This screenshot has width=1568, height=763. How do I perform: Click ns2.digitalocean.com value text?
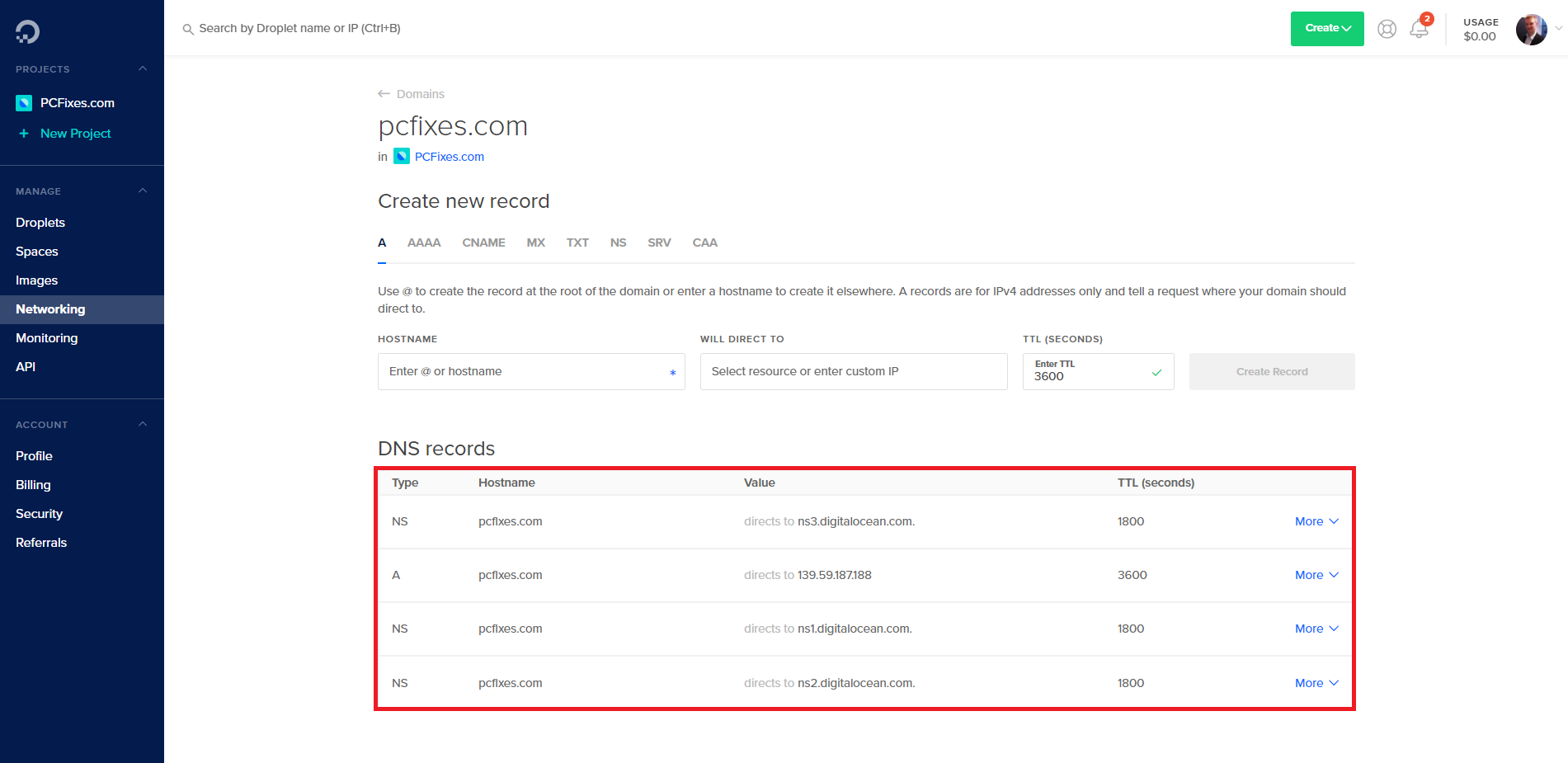[x=856, y=684]
